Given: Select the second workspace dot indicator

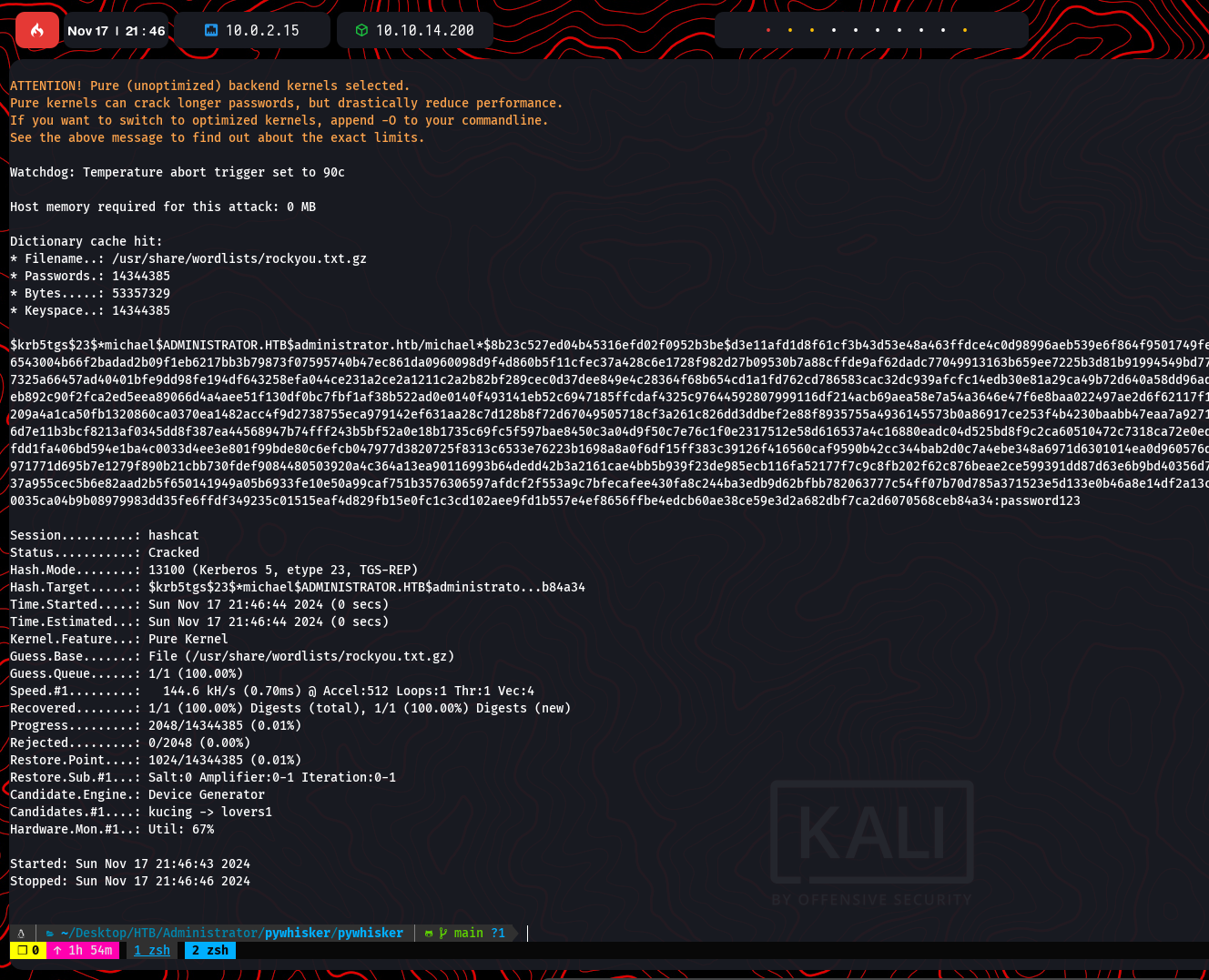Looking at the screenshot, I should click(x=790, y=30).
